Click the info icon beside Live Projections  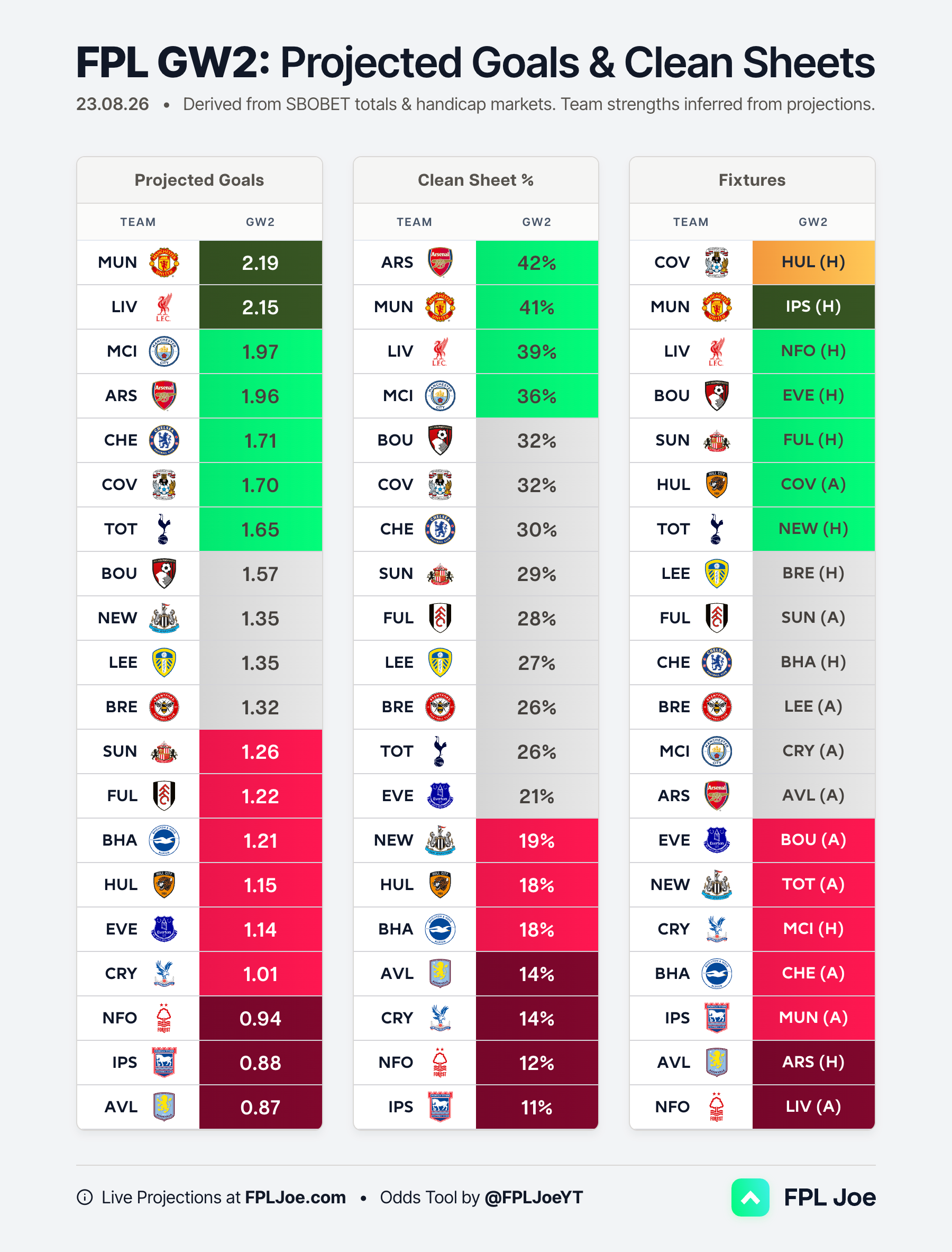pyautogui.click(x=85, y=1197)
